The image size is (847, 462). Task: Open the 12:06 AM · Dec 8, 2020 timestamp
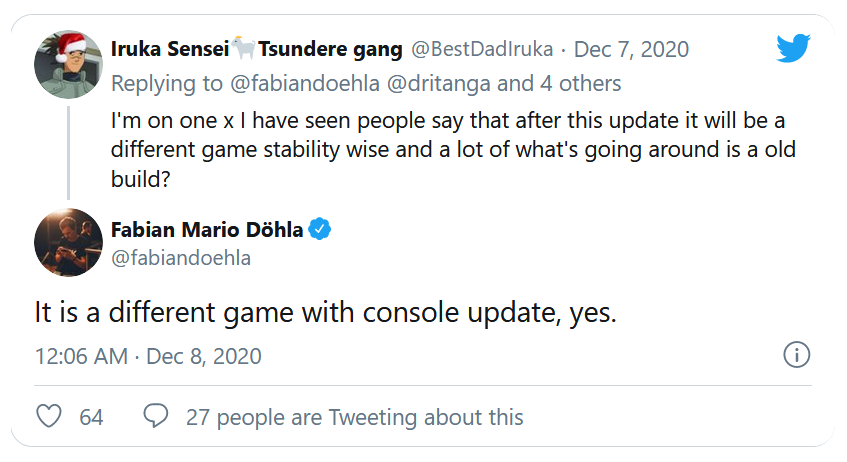tap(148, 356)
